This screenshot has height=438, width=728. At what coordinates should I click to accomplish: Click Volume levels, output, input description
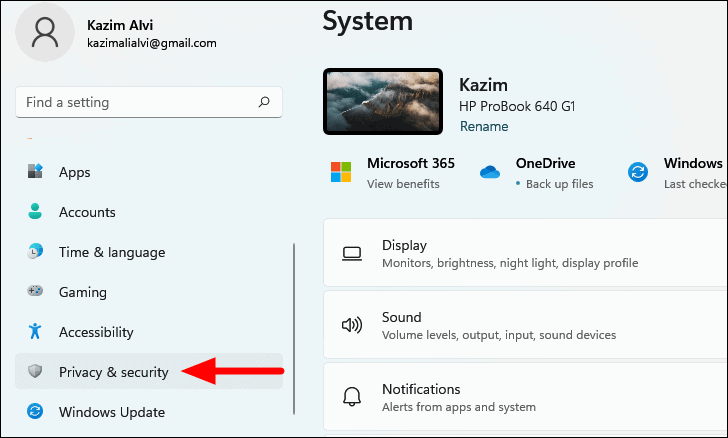pyautogui.click(x=499, y=335)
